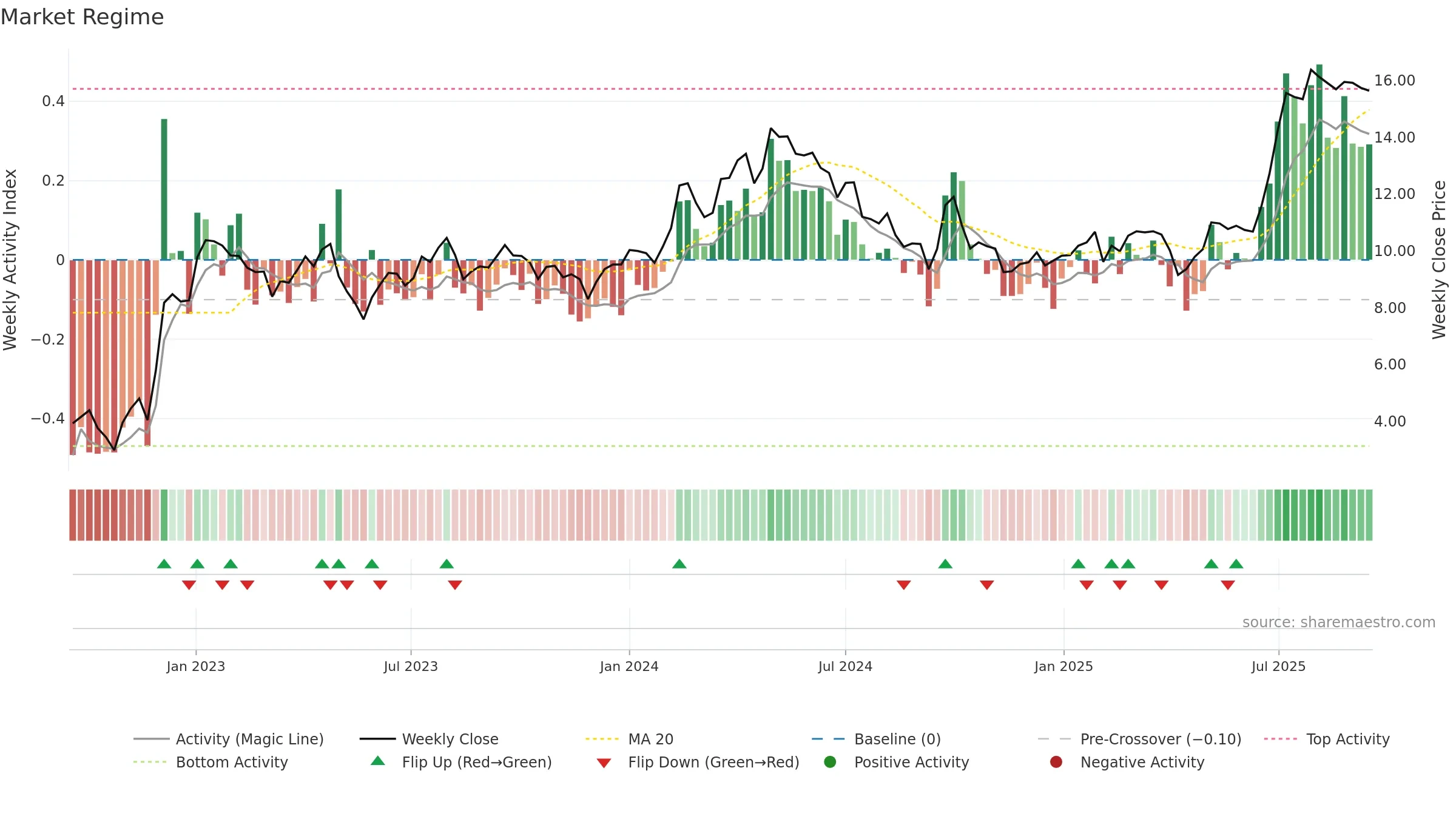
Task: Click the 4.00 price axis label
Action: [1390, 421]
